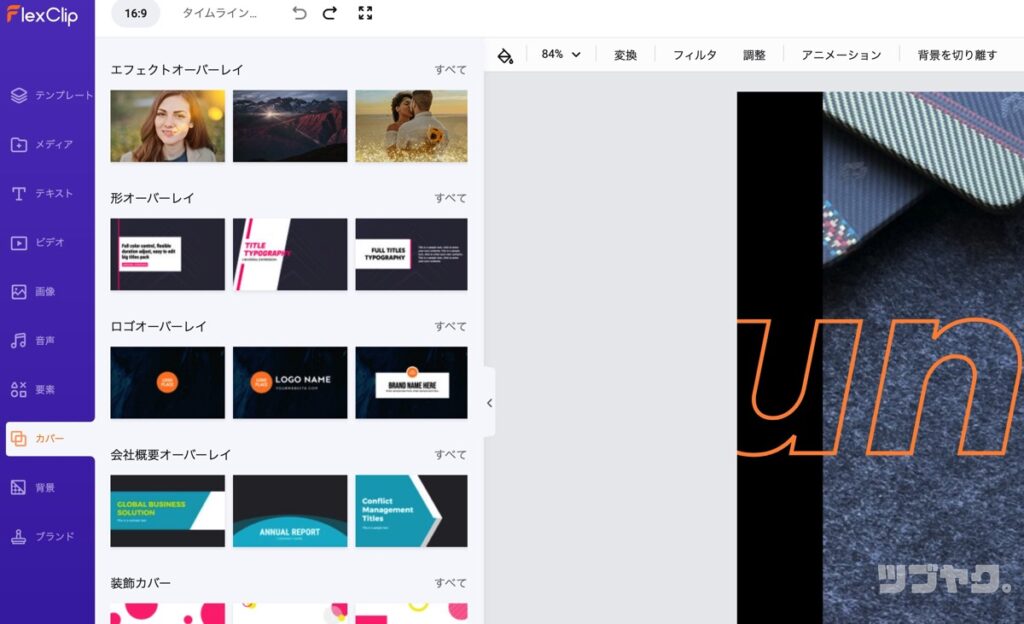Open the フィルタ toolbar option
Viewport: 1024px width, 624px height.
coord(695,55)
